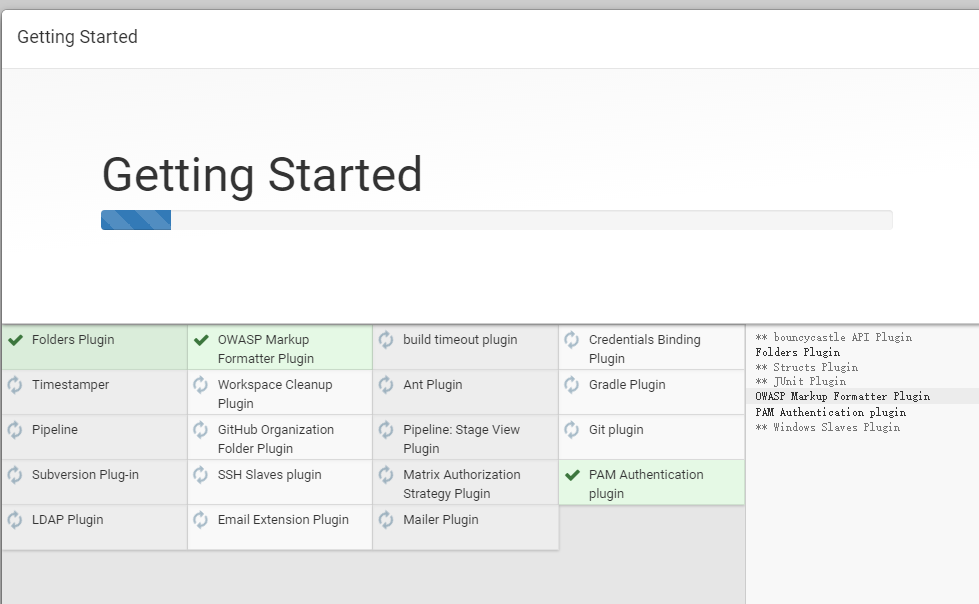979x604 pixels.
Task: Click the Email Extension Plugin label
Action: coord(283,520)
